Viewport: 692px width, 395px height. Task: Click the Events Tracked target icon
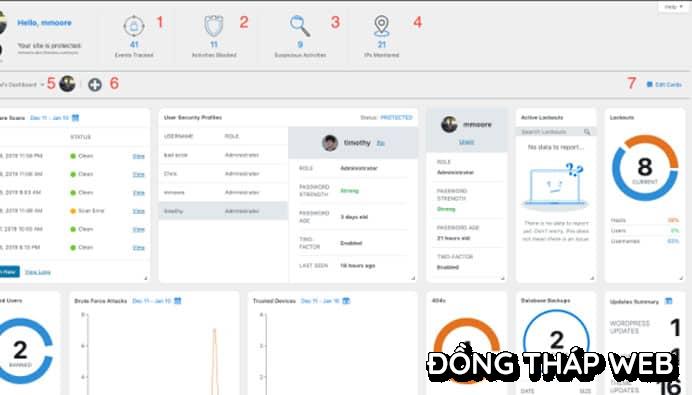[x=134, y=26]
